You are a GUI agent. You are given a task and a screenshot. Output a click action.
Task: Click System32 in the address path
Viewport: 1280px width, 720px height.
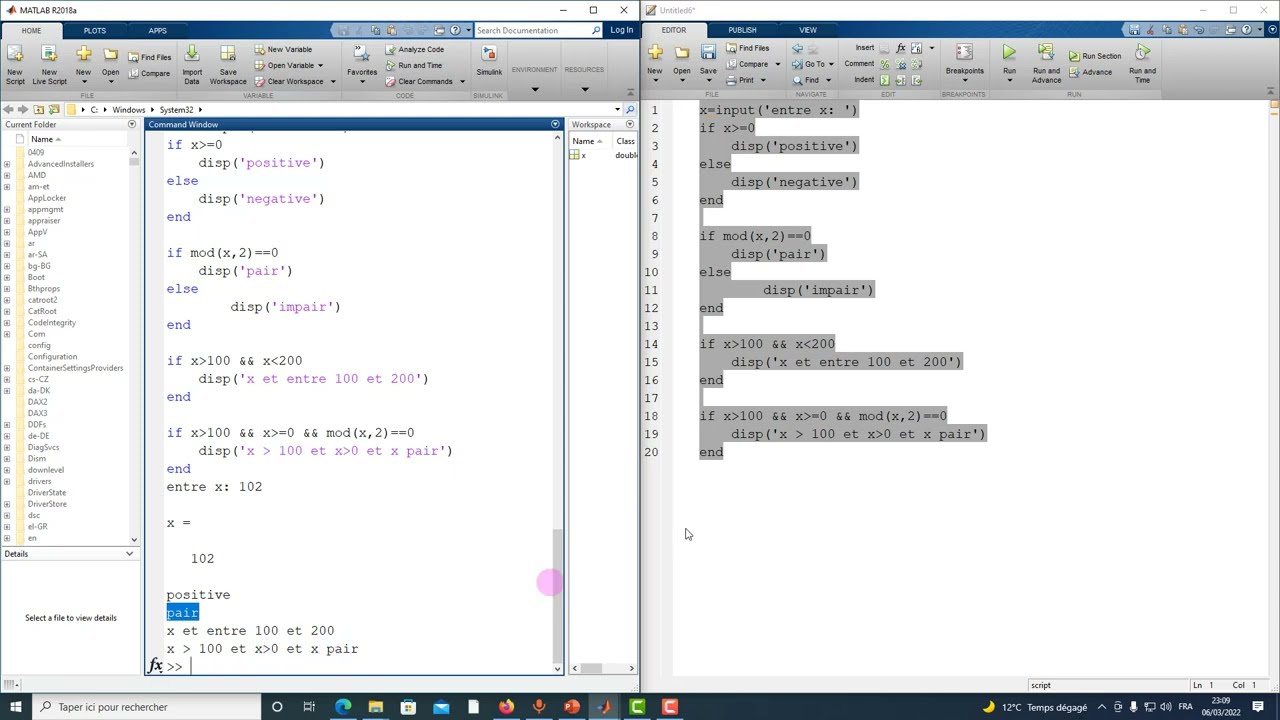tap(176, 110)
